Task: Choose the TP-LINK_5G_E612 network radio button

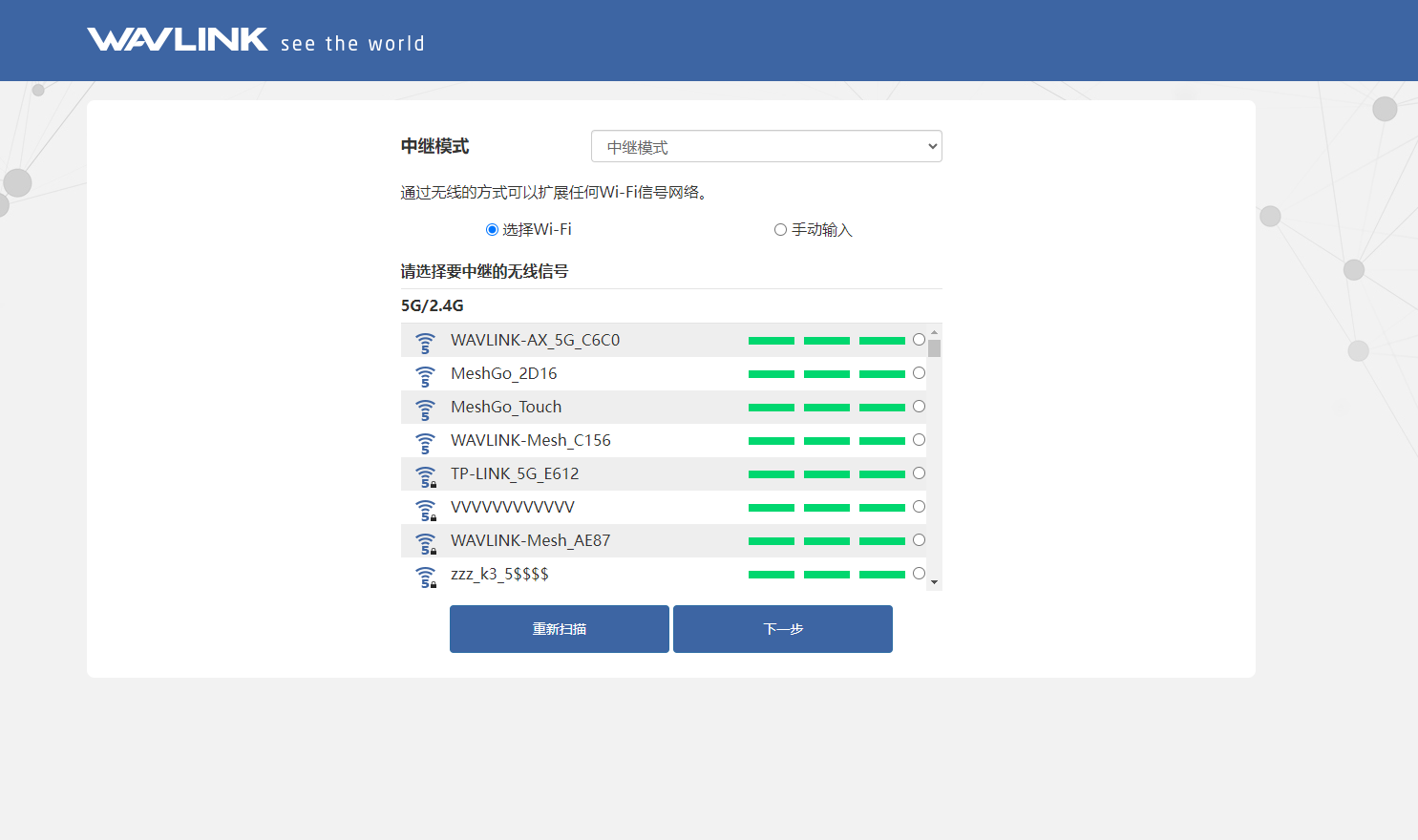Action: [919, 473]
